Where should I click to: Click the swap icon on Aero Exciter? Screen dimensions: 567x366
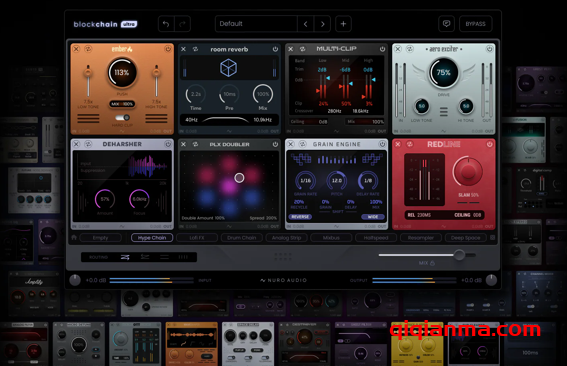409,49
